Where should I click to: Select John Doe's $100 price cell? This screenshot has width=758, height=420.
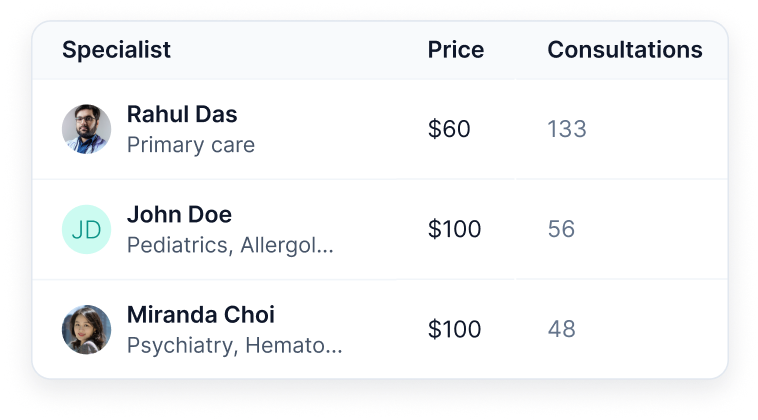(x=454, y=229)
